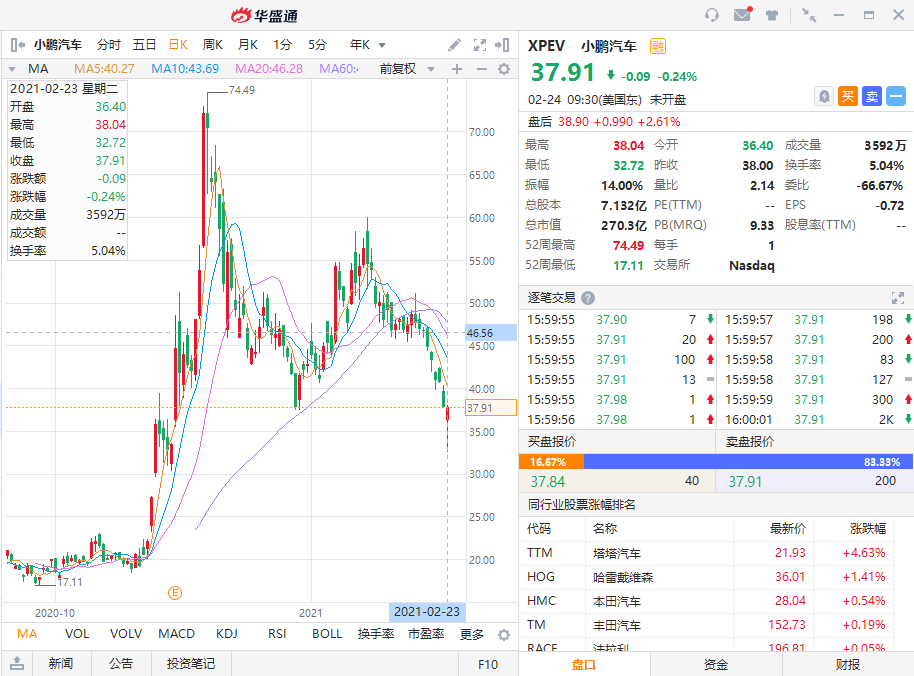Click bid price 37.84 quote
914x676 pixels.
tap(547, 482)
